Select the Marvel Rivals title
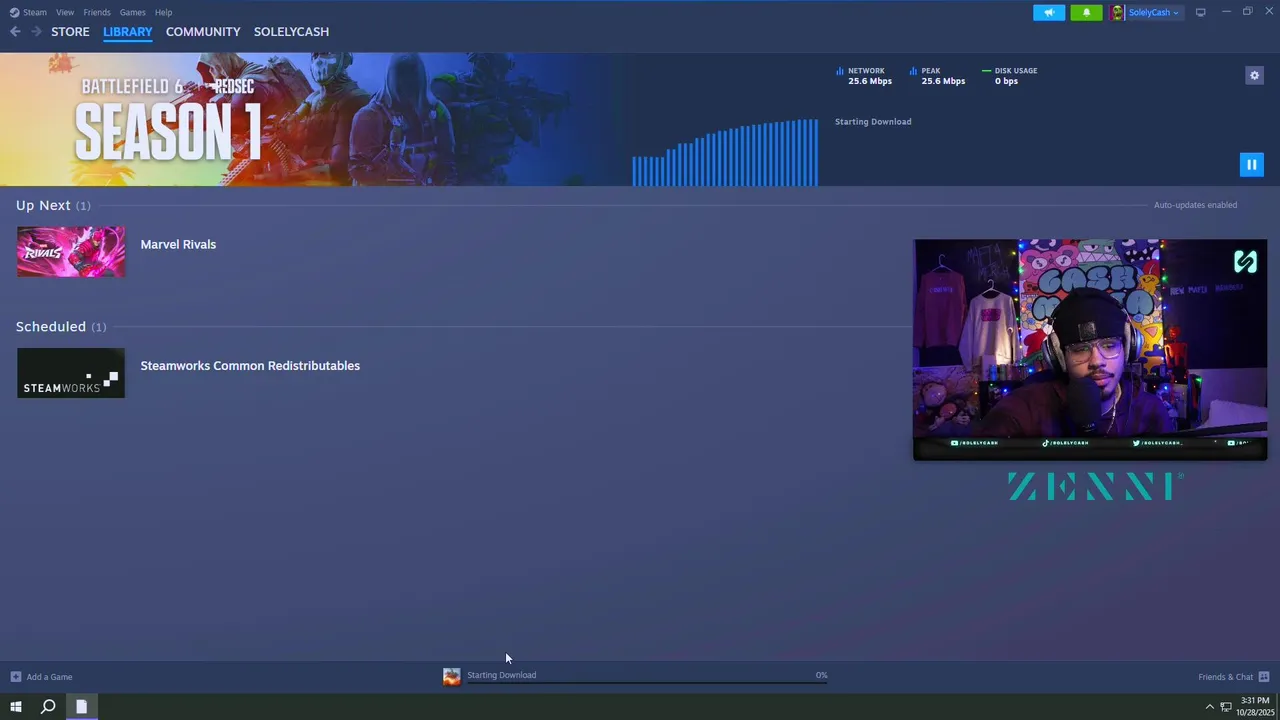Viewport: 1280px width, 720px height. (178, 244)
